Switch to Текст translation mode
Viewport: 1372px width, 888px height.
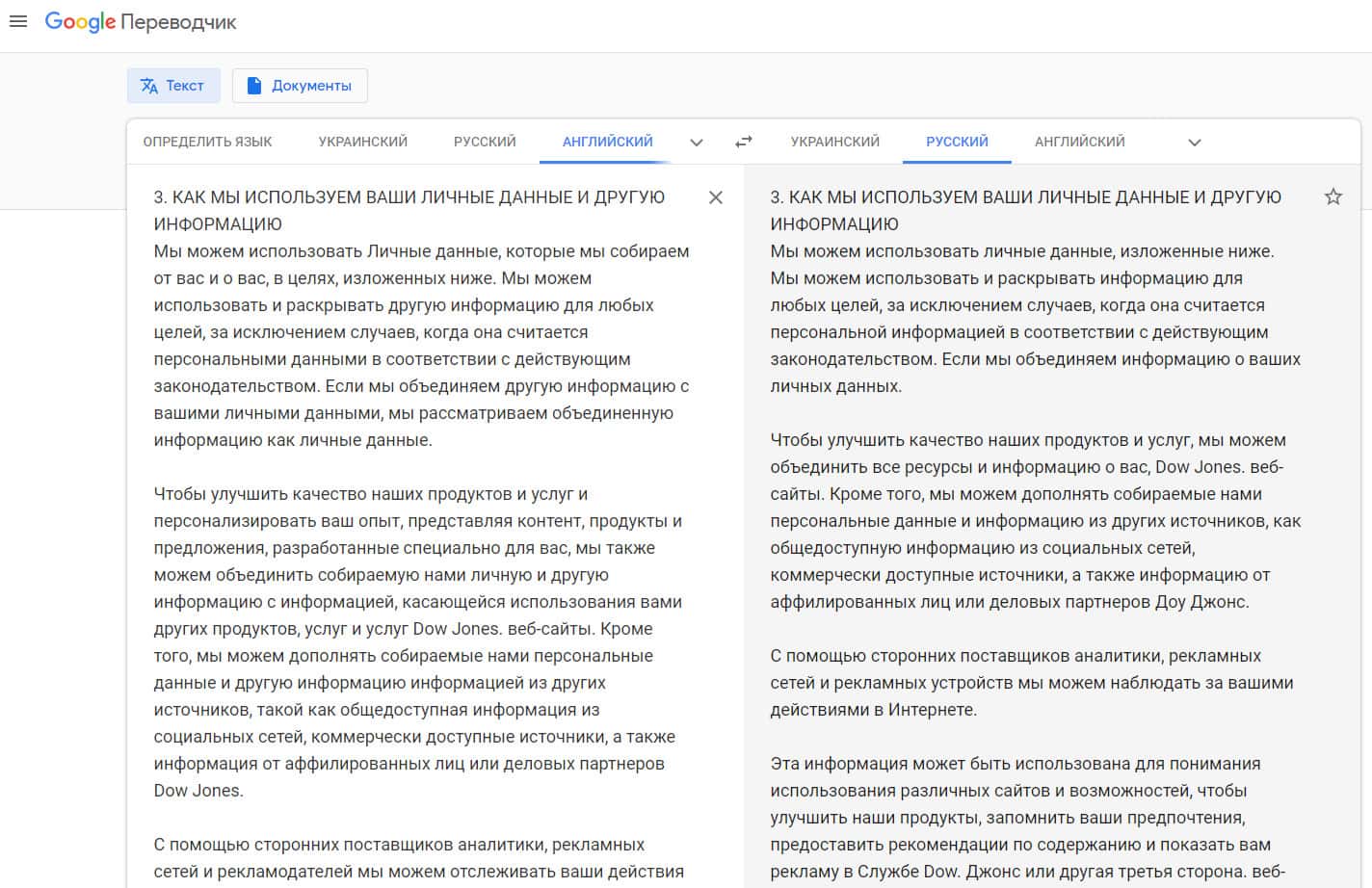(x=173, y=86)
